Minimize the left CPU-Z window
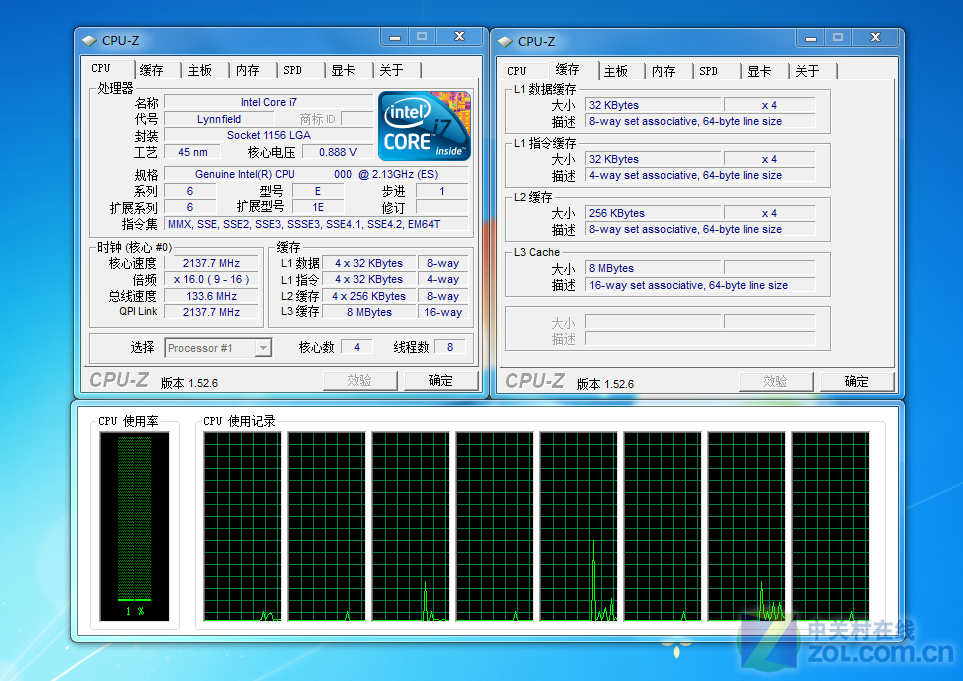963x681 pixels. click(395, 37)
